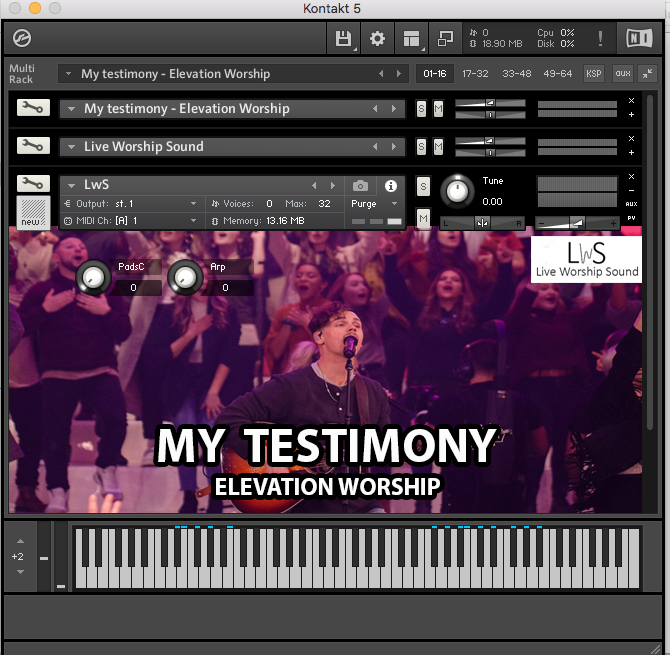Mute the LwS instrument
The height and width of the screenshot is (655, 670).
pyautogui.click(x=423, y=219)
